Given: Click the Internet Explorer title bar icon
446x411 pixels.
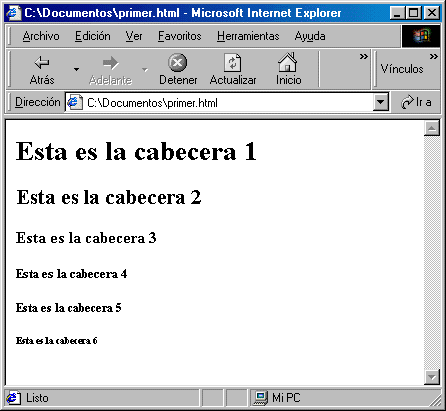Looking at the screenshot, I should pos(13,13).
